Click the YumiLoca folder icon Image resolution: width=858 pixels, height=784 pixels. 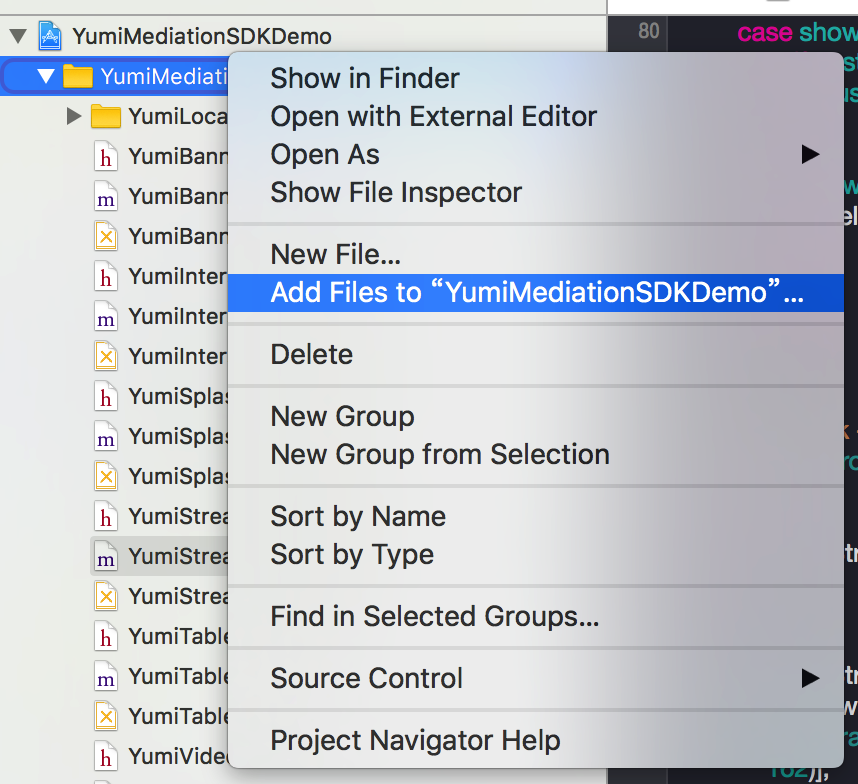[106, 116]
